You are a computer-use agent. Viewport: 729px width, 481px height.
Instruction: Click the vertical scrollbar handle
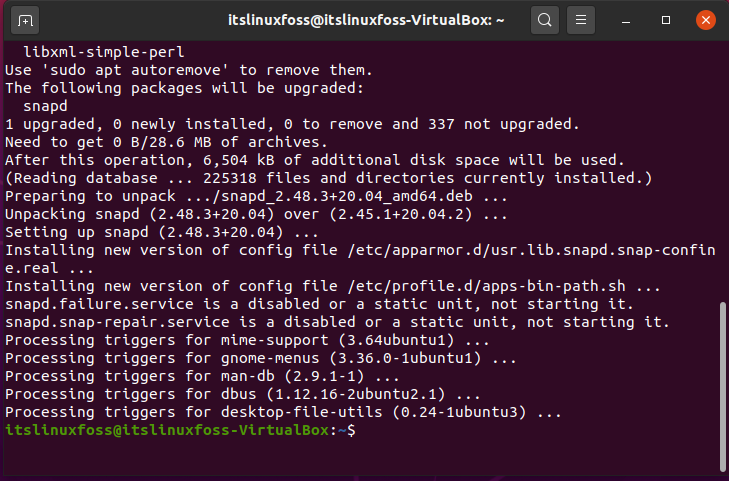(x=722, y=387)
